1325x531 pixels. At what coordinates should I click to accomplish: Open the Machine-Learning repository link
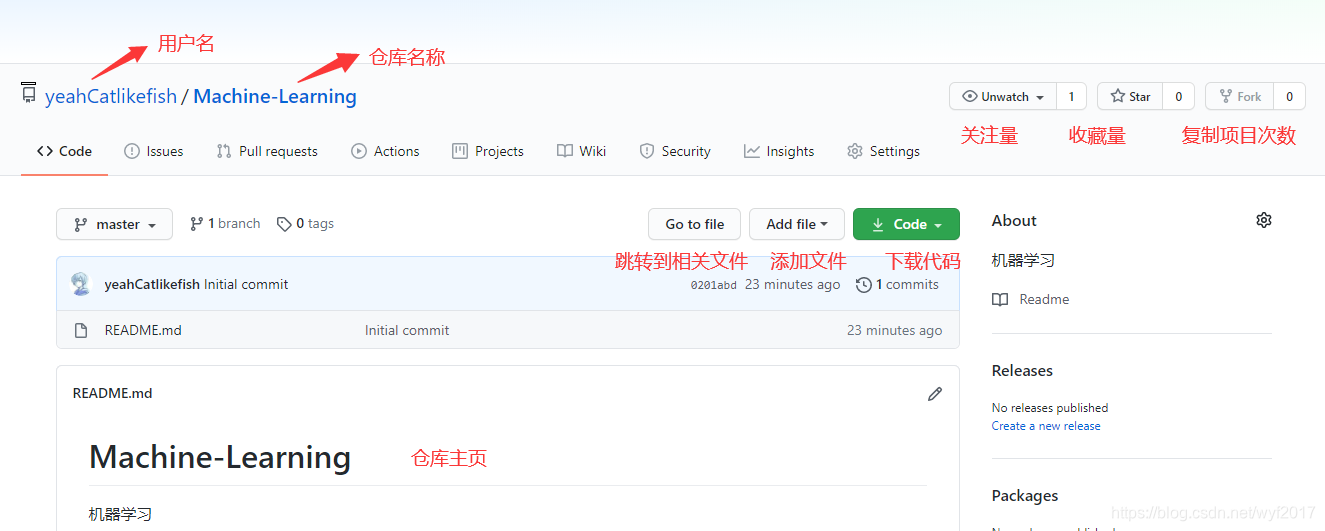click(x=275, y=96)
